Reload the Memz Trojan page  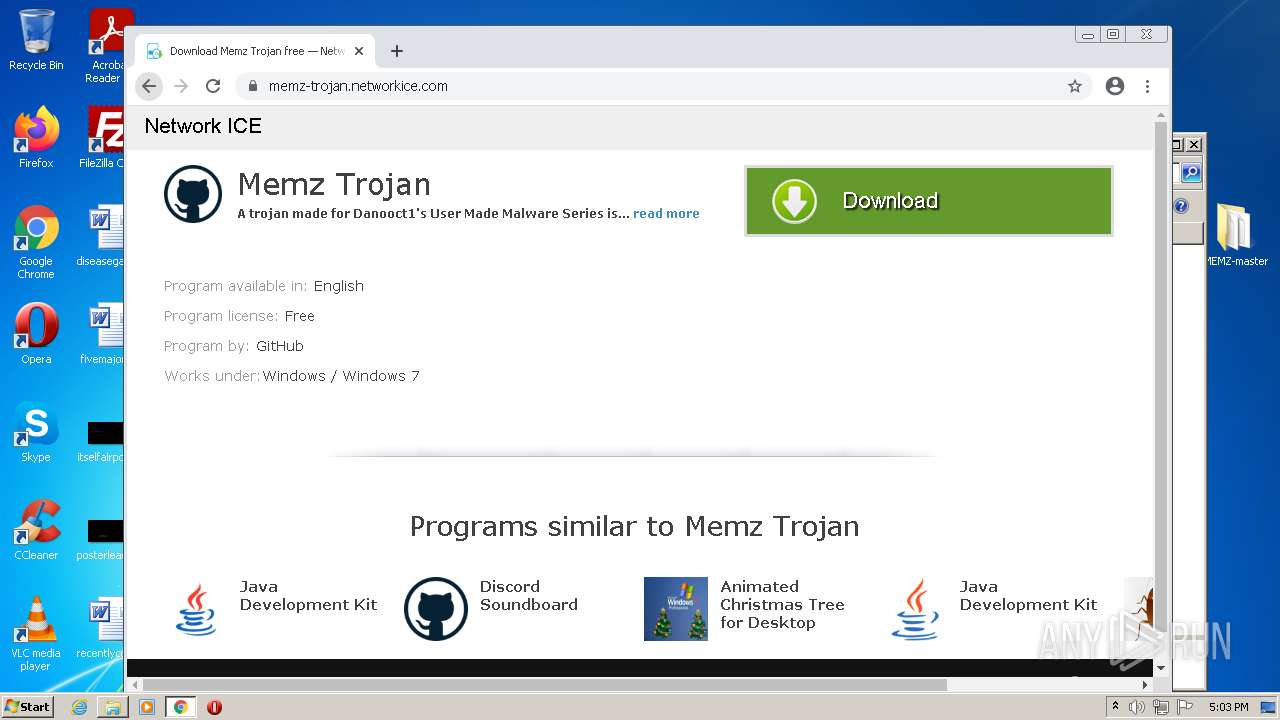[x=213, y=86]
